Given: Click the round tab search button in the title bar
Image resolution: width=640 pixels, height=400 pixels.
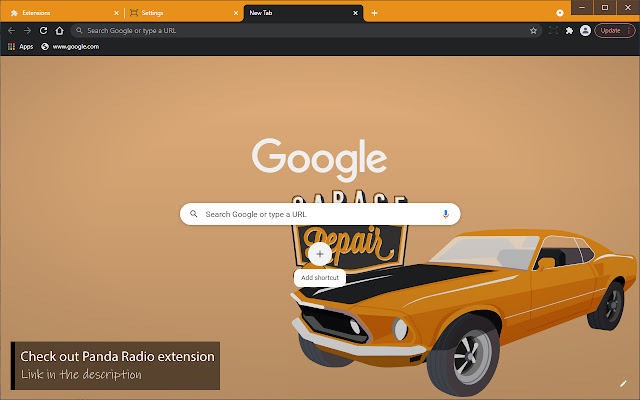Looking at the screenshot, I should [560, 13].
